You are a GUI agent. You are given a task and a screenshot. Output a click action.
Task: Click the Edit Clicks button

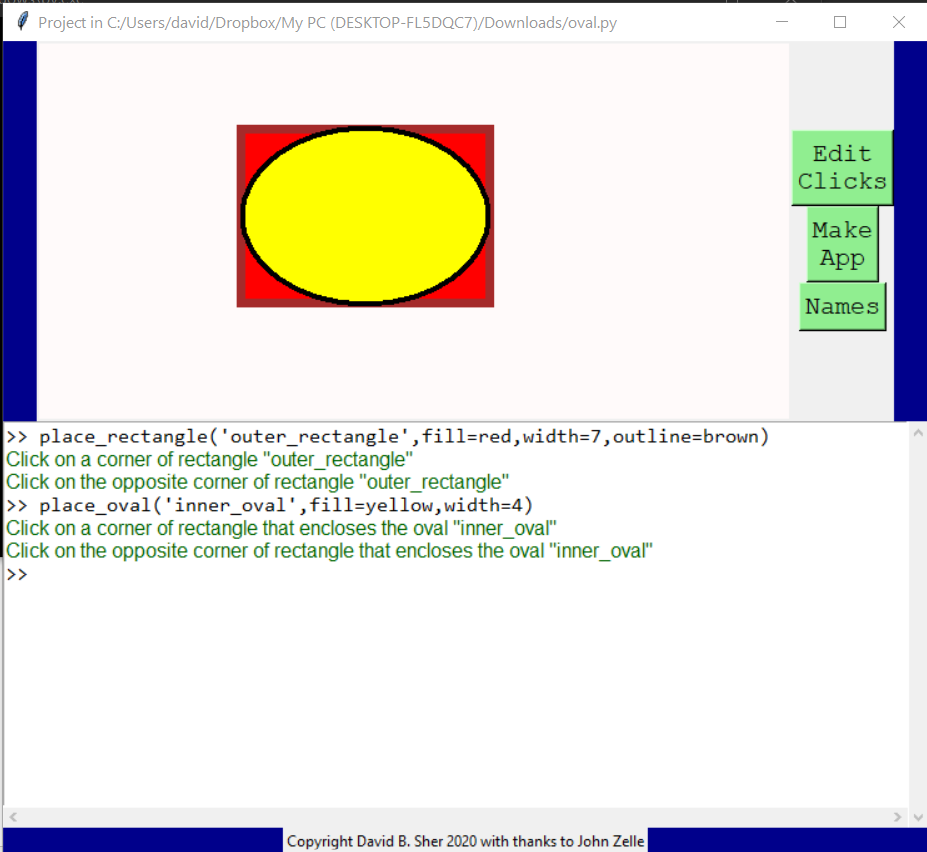coord(842,168)
